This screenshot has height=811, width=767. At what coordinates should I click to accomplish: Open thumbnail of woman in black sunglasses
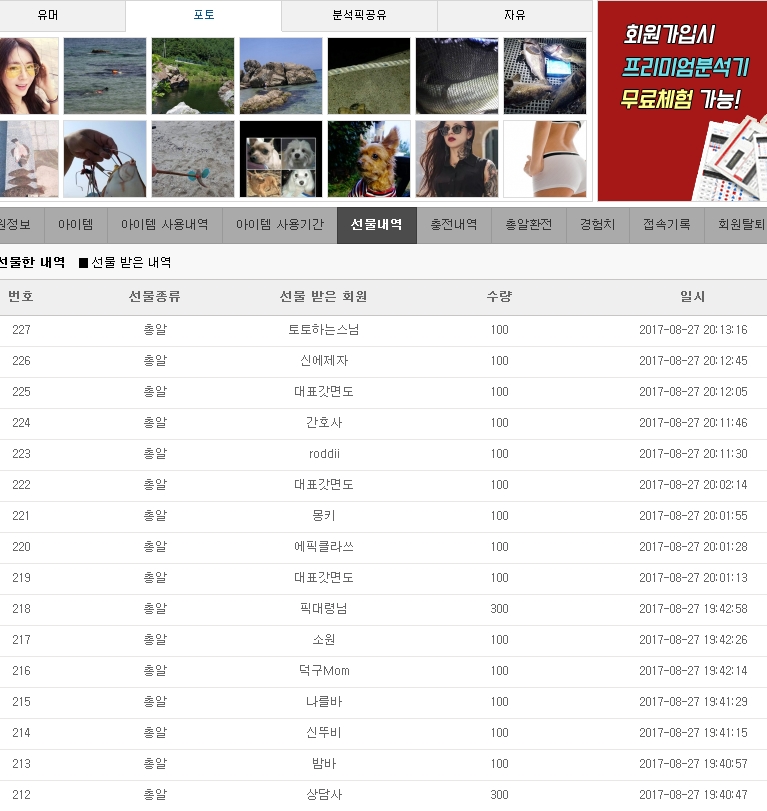click(x=457, y=159)
